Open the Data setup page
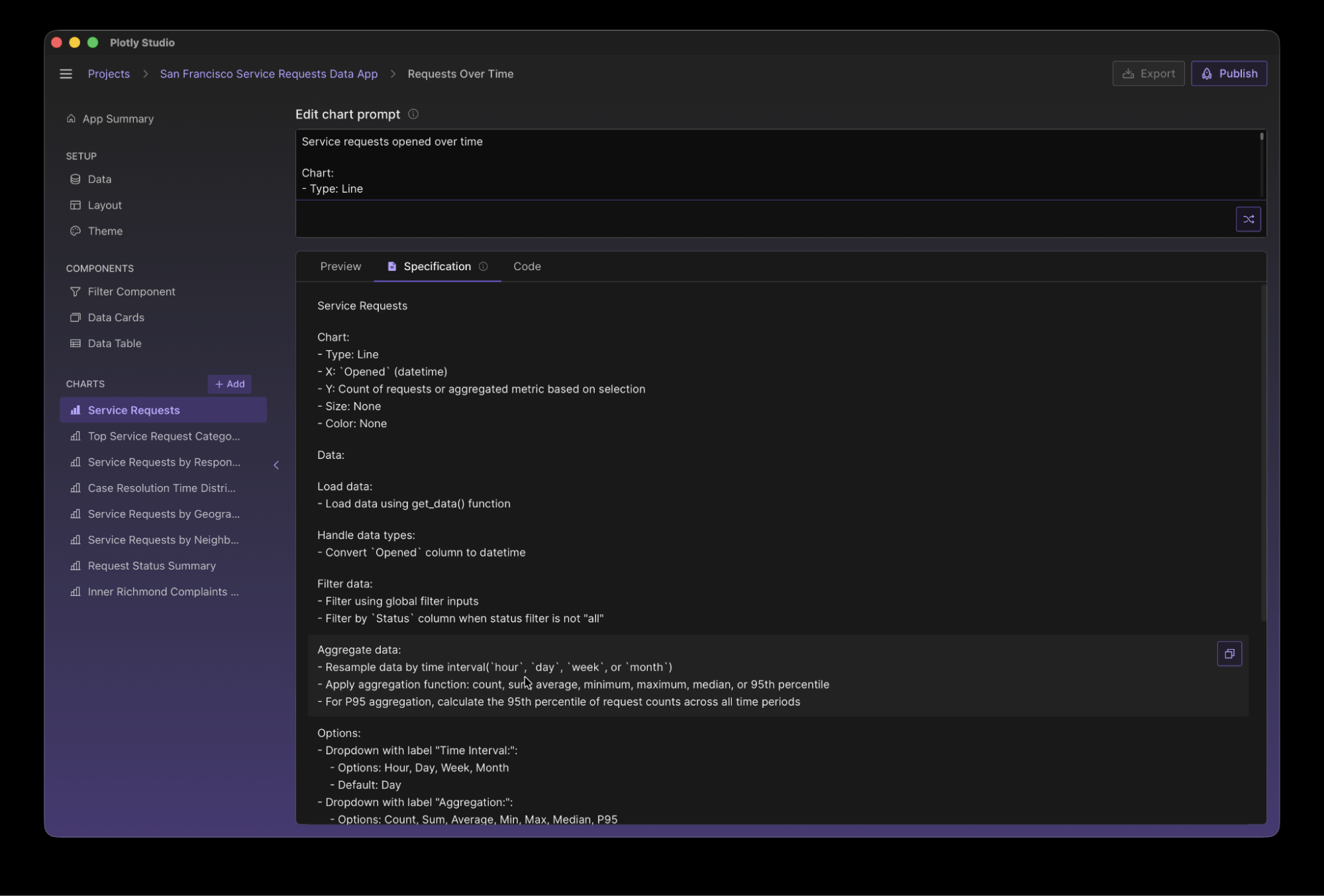This screenshot has width=1324, height=896. pyautogui.click(x=99, y=179)
